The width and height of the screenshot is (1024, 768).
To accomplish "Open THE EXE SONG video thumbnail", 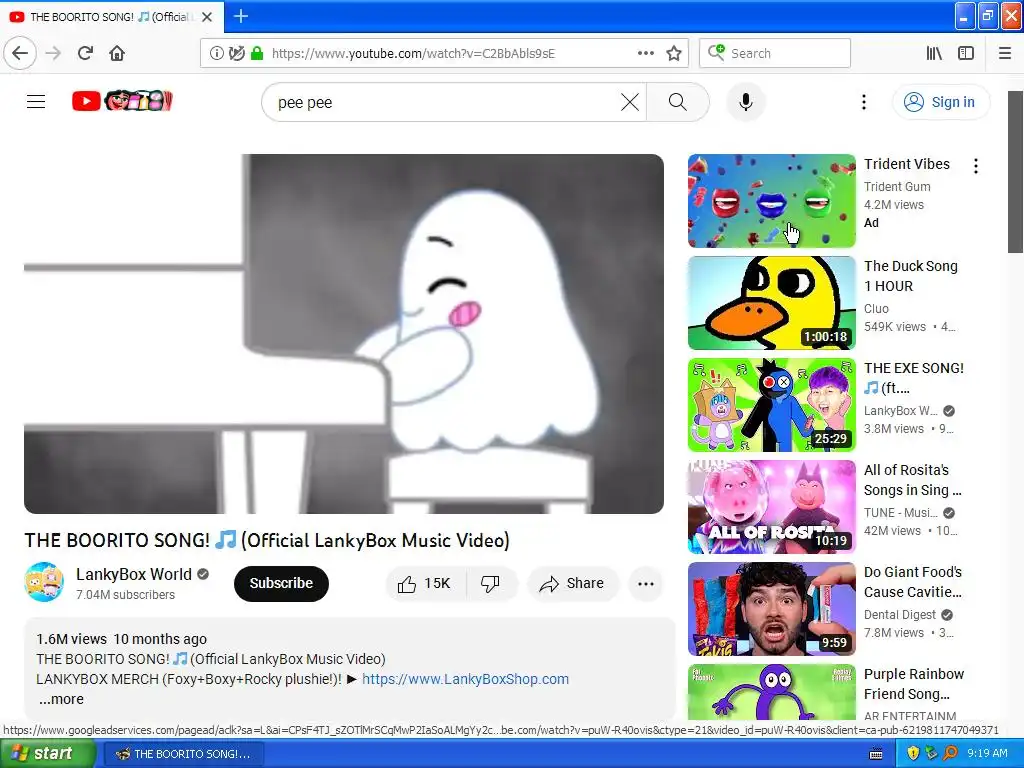I will point(772,405).
